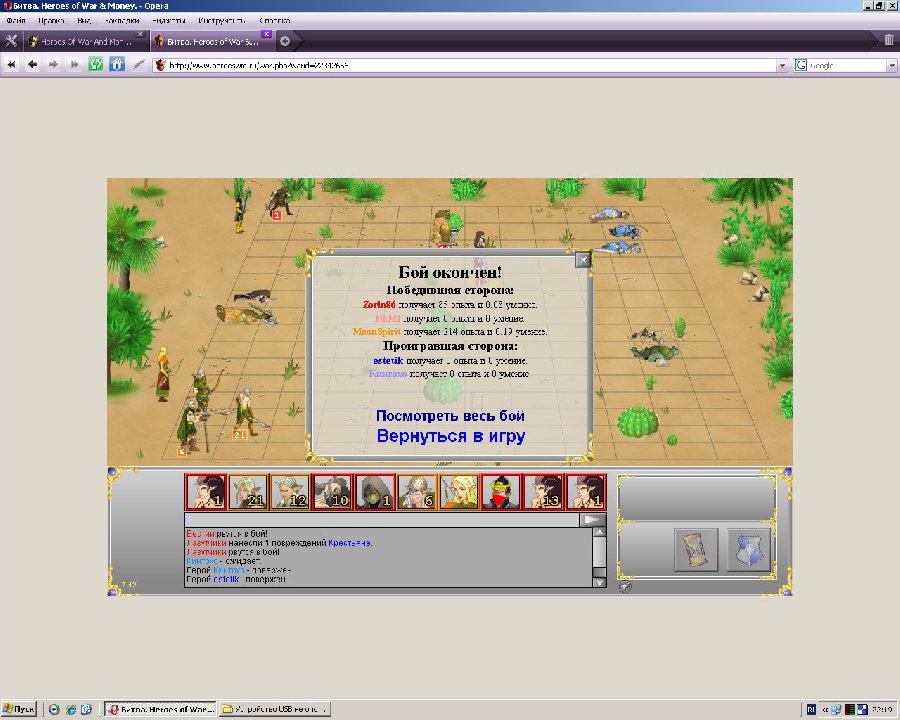Open the closed tabs trash icon
Image resolution: width=900 pixels, height=720 pixels.
tap(889, 40)
